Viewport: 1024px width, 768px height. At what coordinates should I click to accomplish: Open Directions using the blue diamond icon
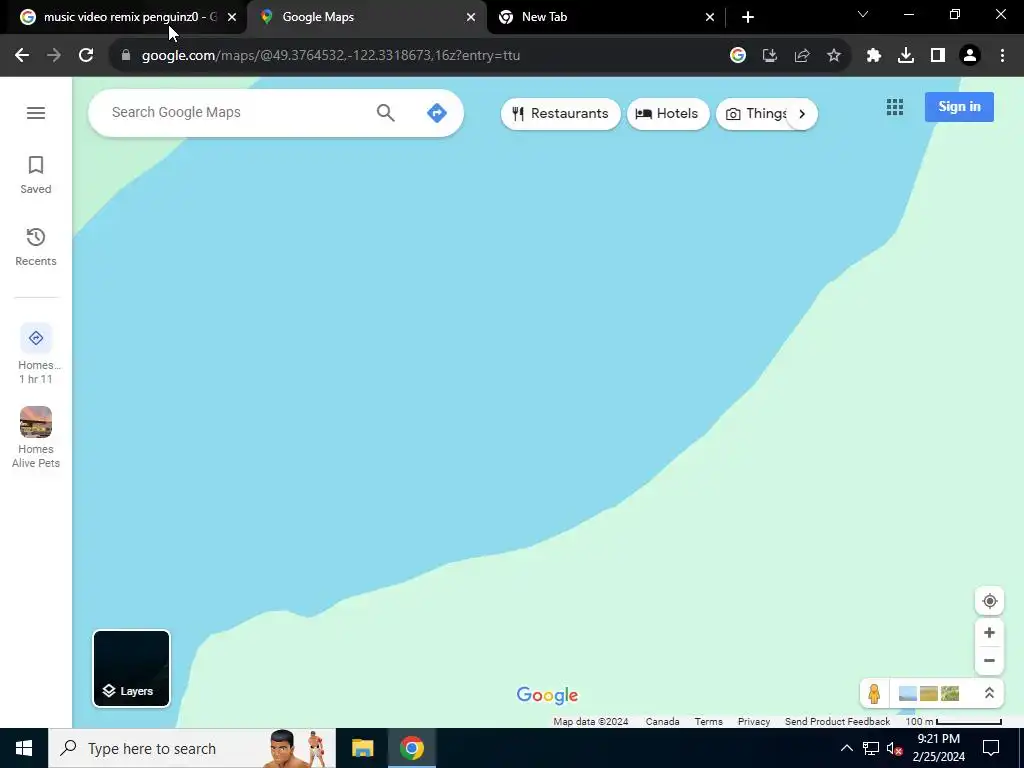(437, 113)
